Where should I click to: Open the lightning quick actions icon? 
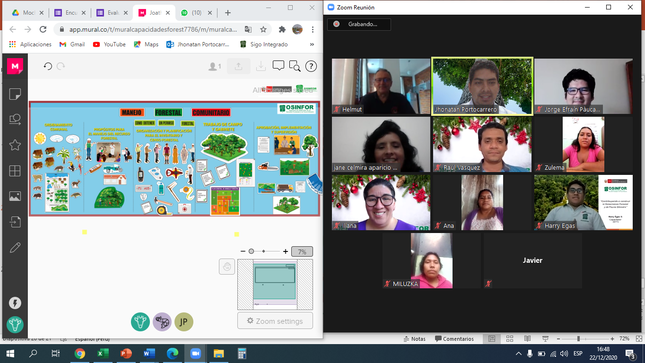coord(15,303)
